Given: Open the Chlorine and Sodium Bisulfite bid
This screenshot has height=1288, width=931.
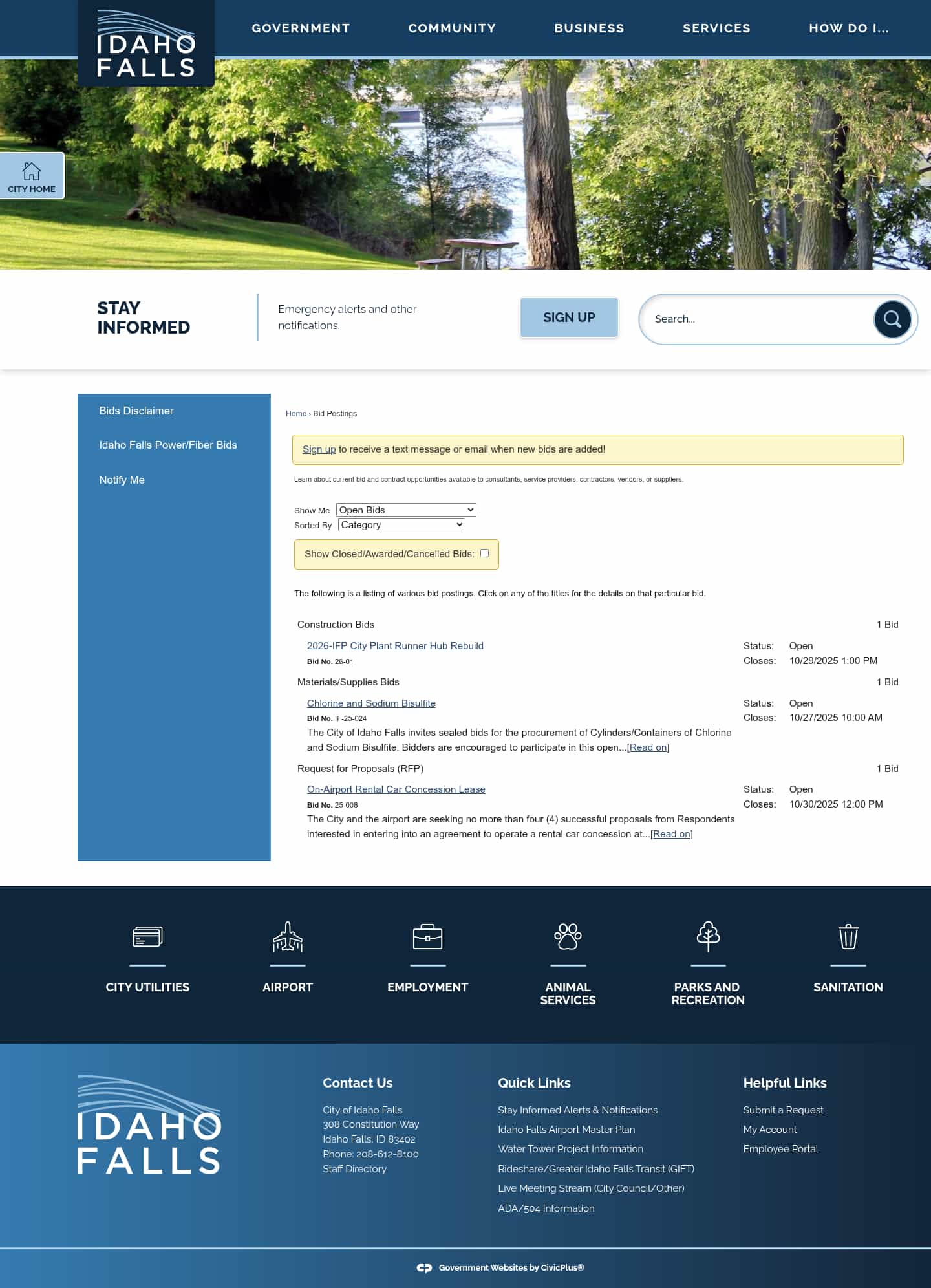Looking at the screenshot, I should (x=371, y=703).
